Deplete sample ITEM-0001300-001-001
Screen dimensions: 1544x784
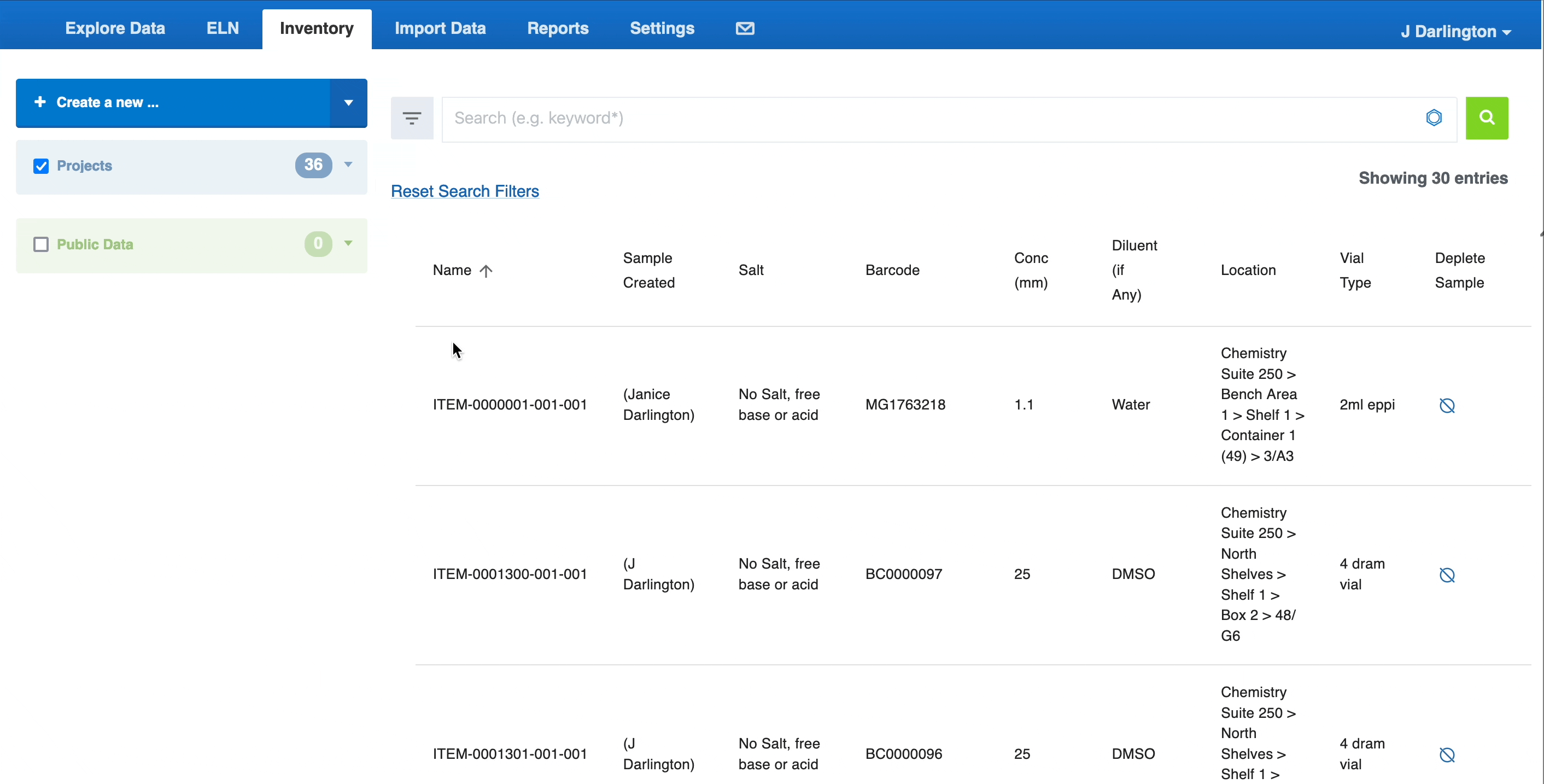(1447, 575)
